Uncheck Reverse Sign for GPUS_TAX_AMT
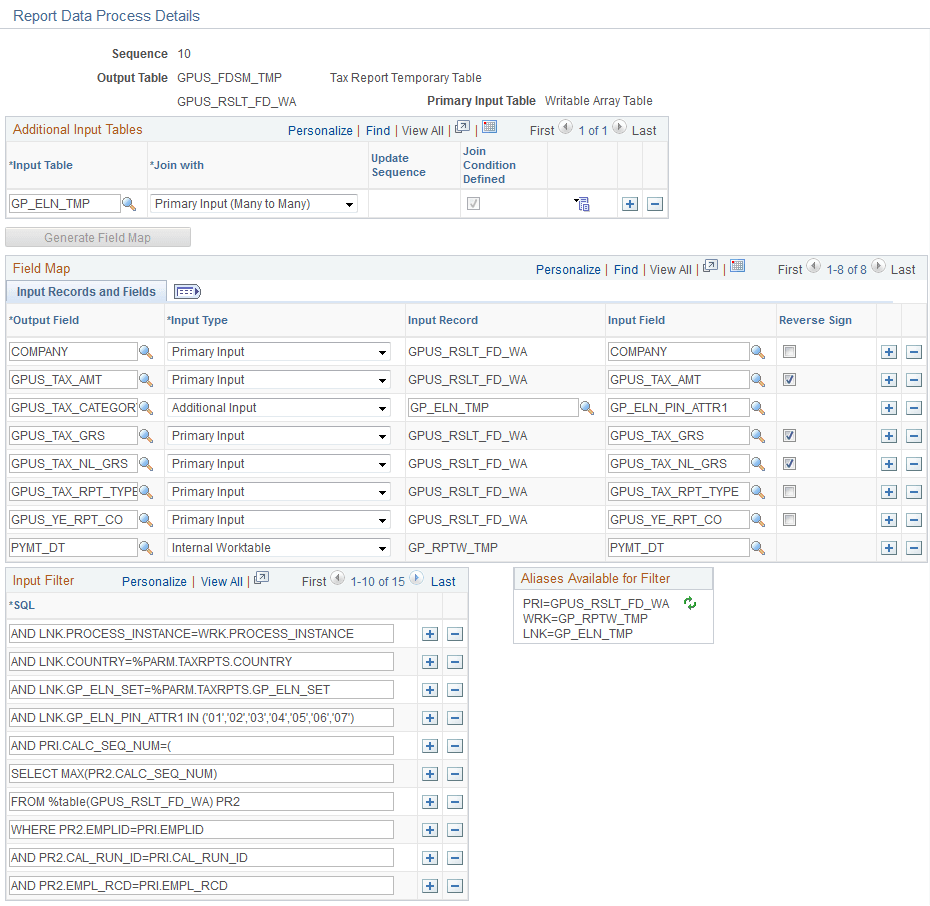 tap(789, 379)
